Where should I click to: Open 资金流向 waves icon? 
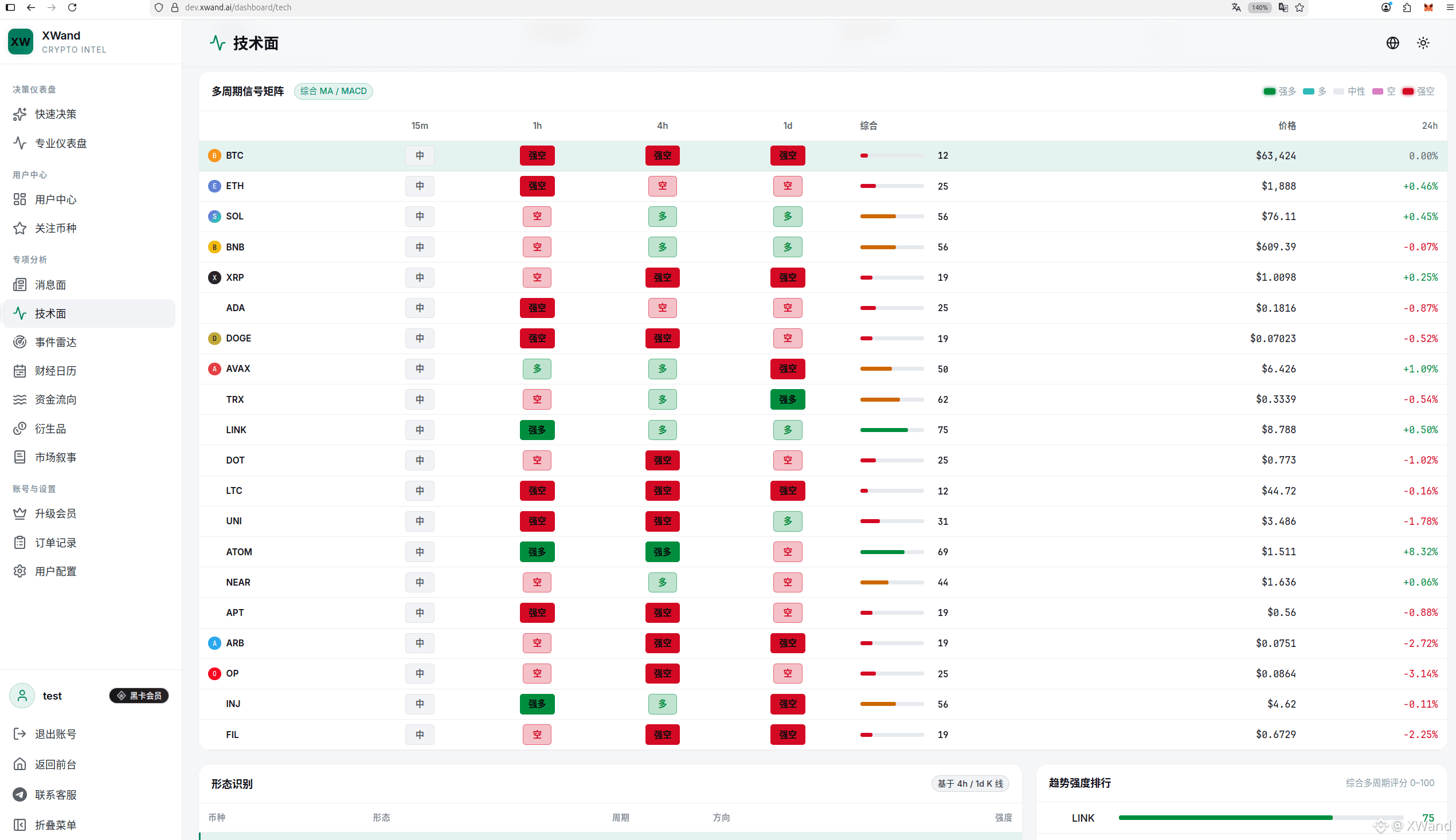[19, 399]
